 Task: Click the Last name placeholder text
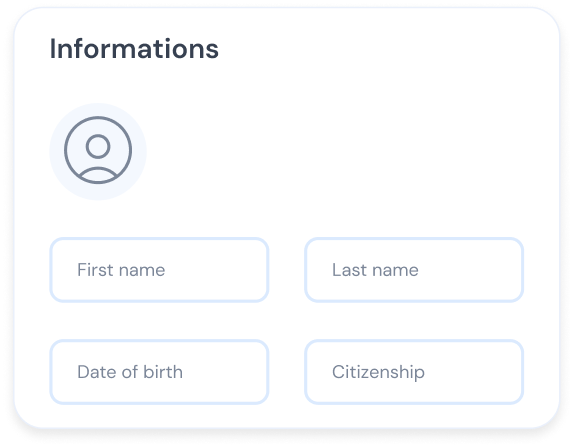coord(375,270)
